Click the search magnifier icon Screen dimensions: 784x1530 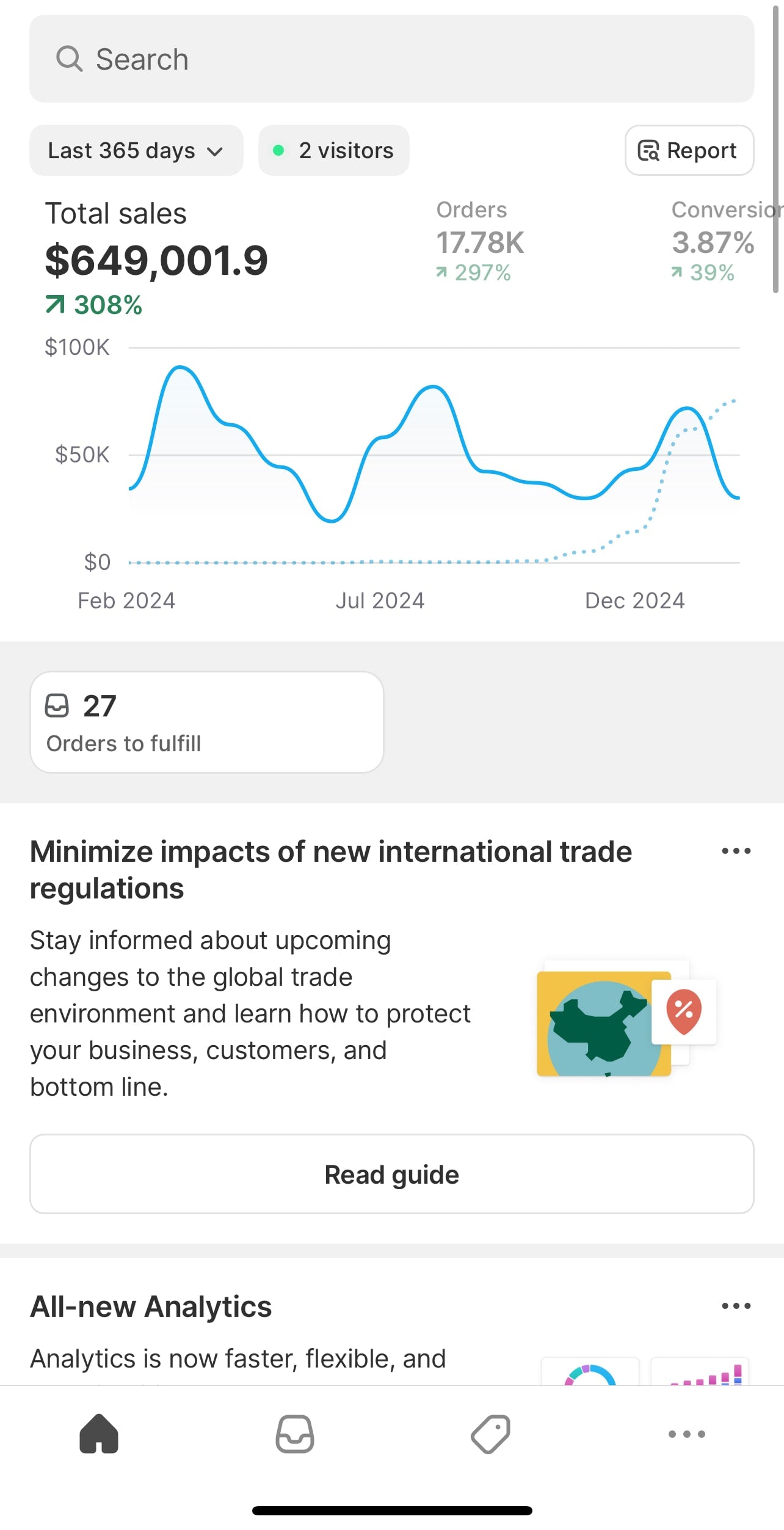pyautogui.click(x=69, y=59)
